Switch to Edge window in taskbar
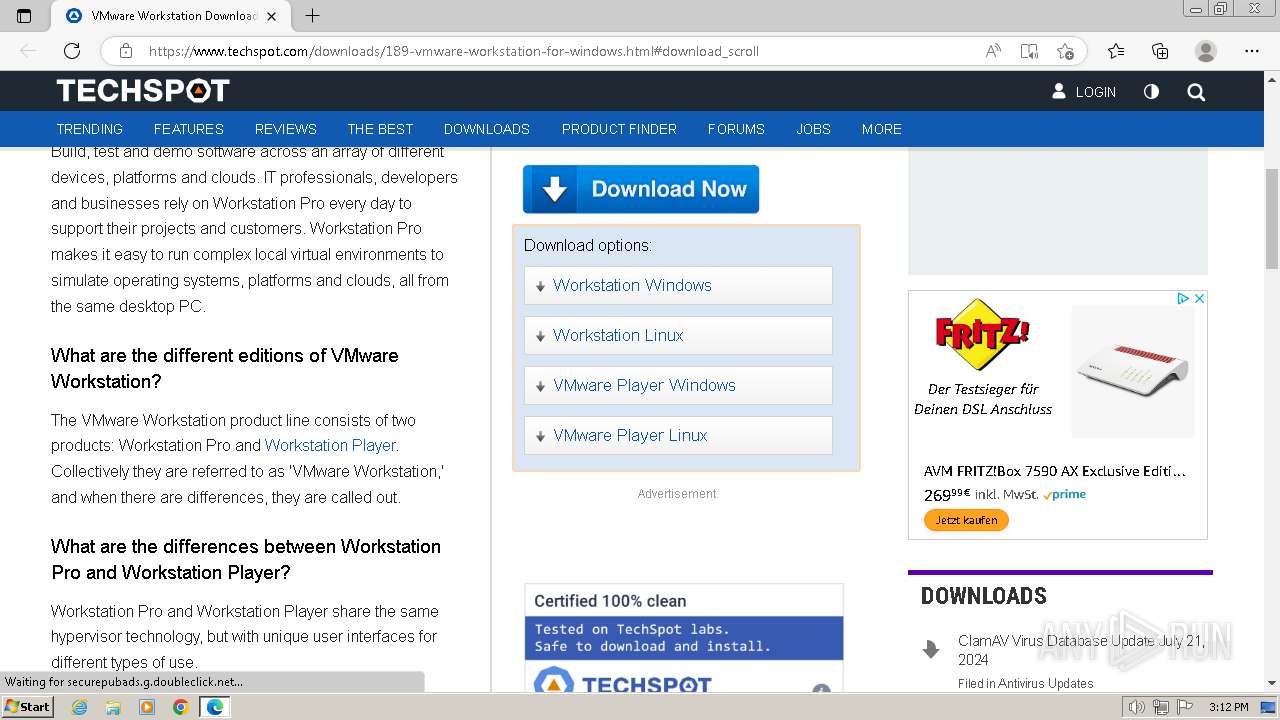The height and width of the screenshot is (720, 1280). click(215, 707)
